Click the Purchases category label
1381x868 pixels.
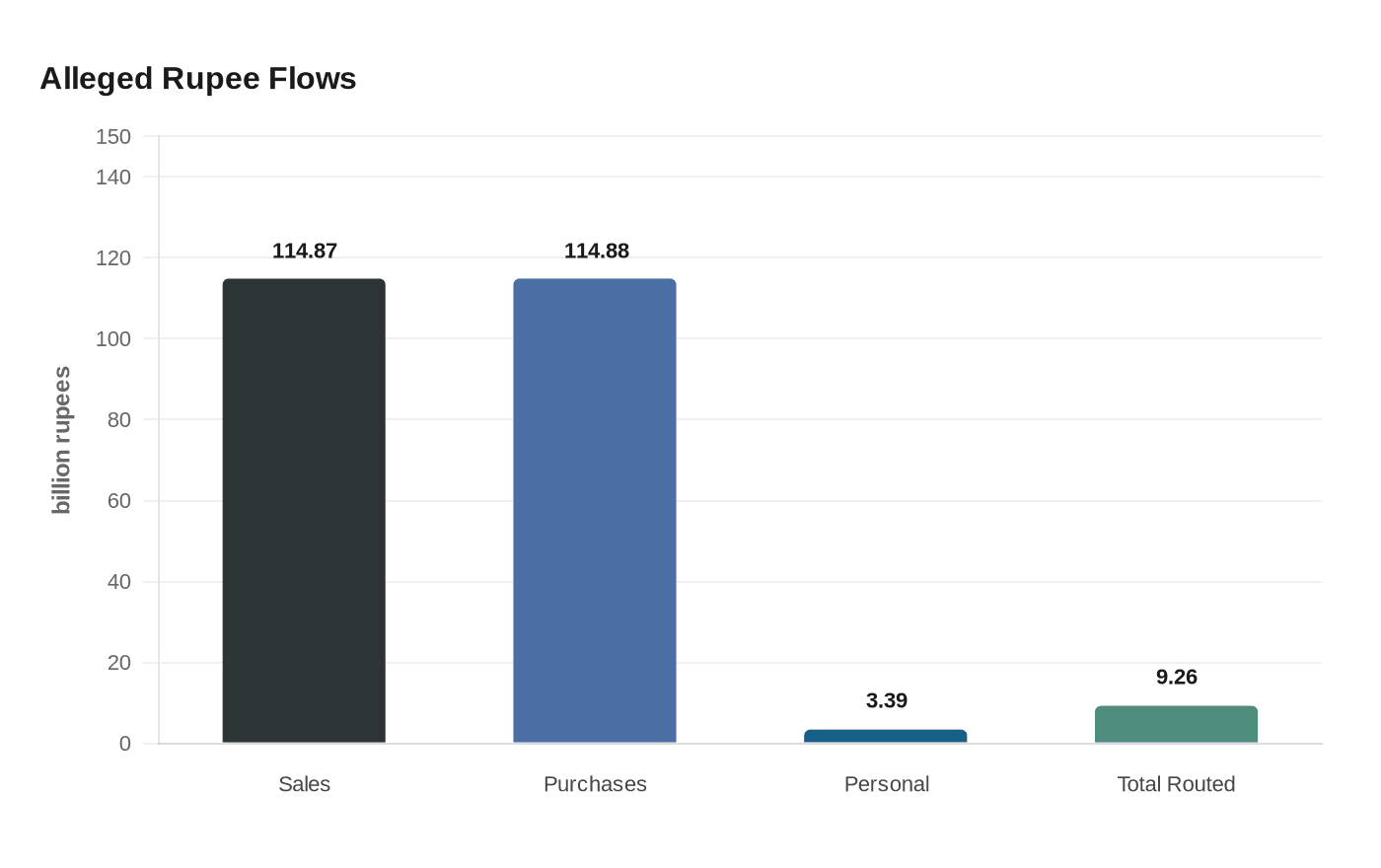pos(595,784)
